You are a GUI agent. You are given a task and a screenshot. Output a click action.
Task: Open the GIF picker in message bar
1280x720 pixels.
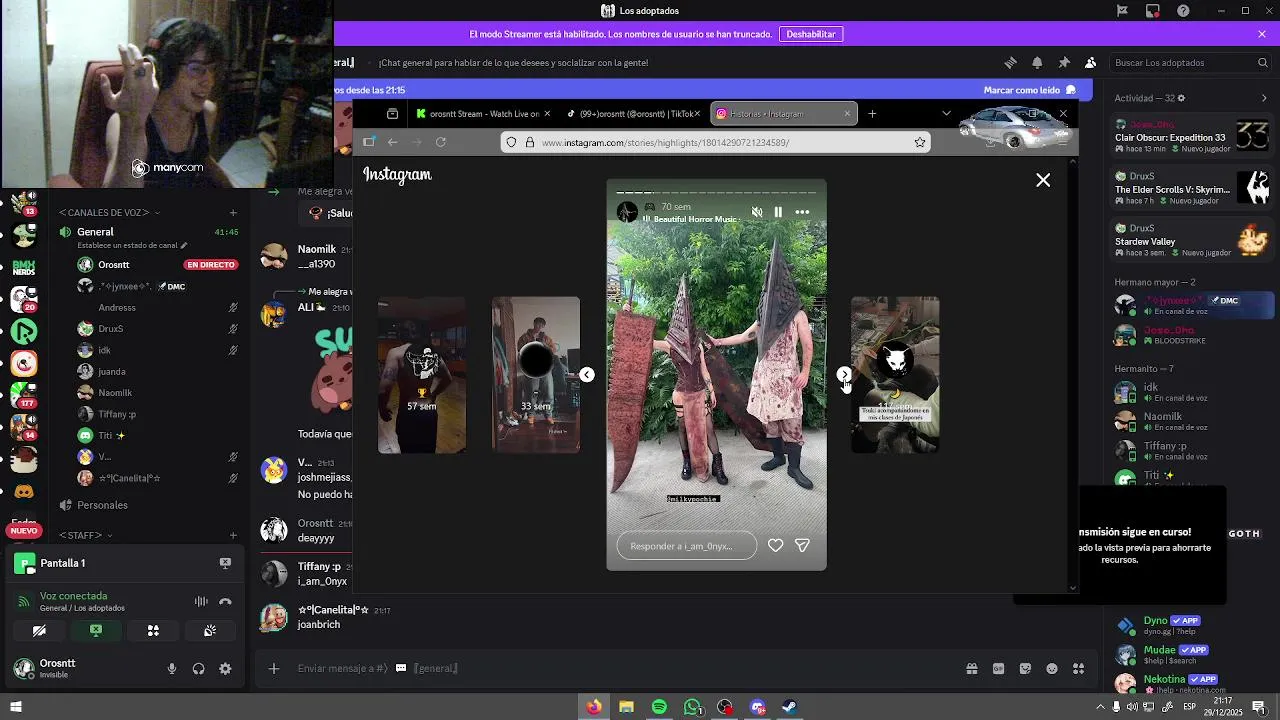click(x=998, y=669)
